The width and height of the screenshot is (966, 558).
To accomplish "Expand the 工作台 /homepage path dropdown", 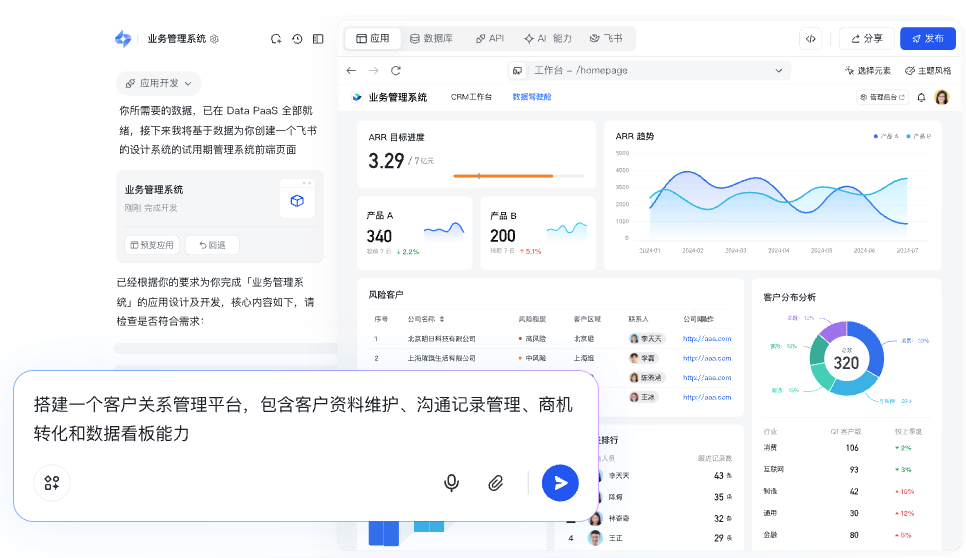I will [x=778, y=71].
